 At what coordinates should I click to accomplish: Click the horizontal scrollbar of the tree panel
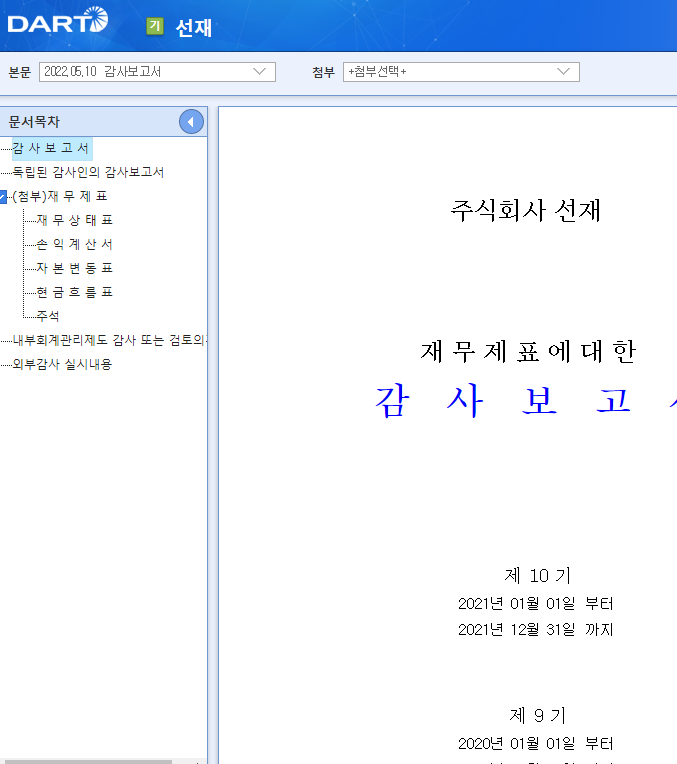(88, 761)
